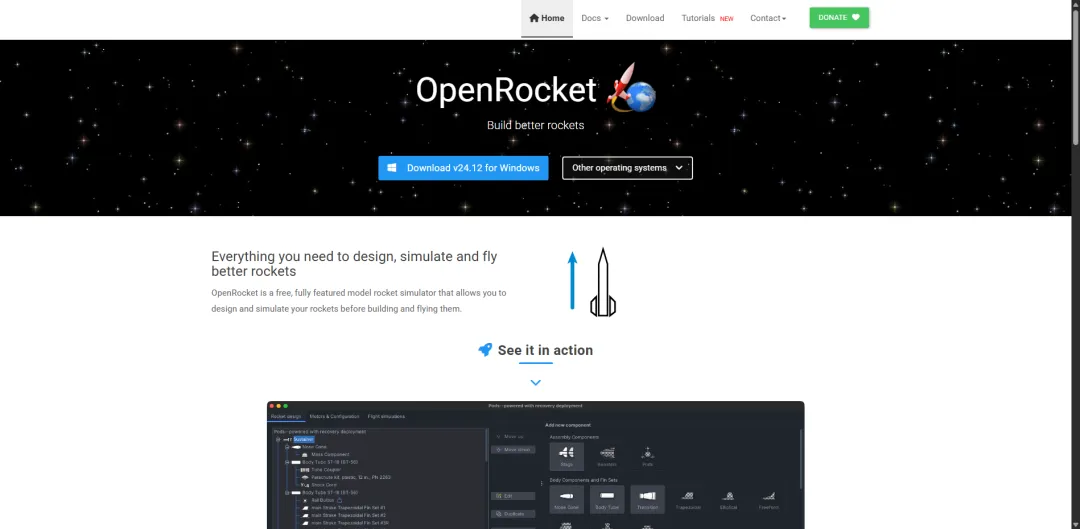Image resolution: width=1080 pixels, height=529 pixels.
Task: Open the Other operating systems dropdown
Action: pyautogui.click(x=627, y=168)
